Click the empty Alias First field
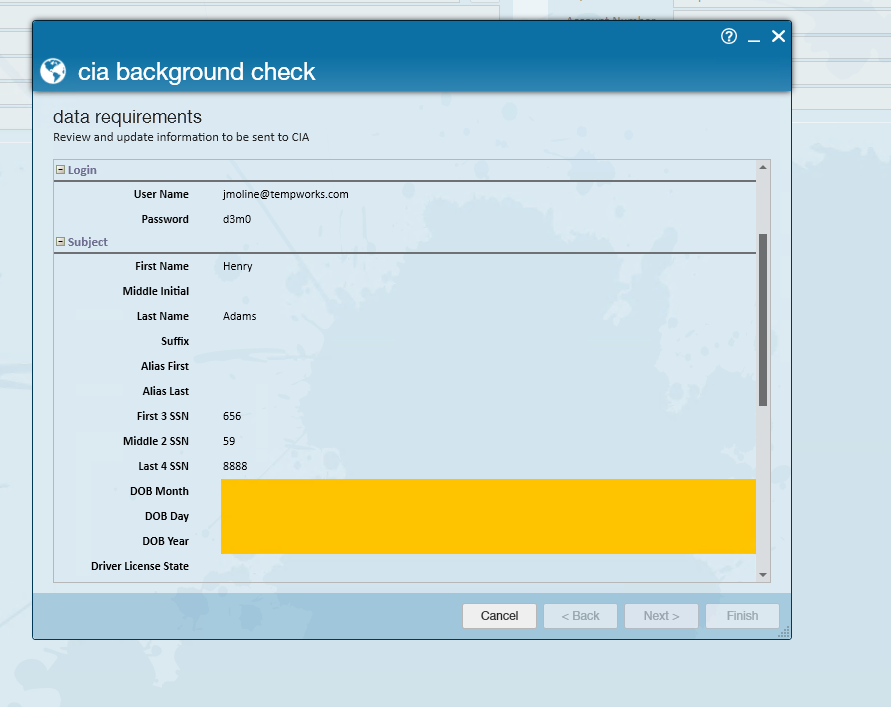891x707 pixels. (x=489, y=366)
